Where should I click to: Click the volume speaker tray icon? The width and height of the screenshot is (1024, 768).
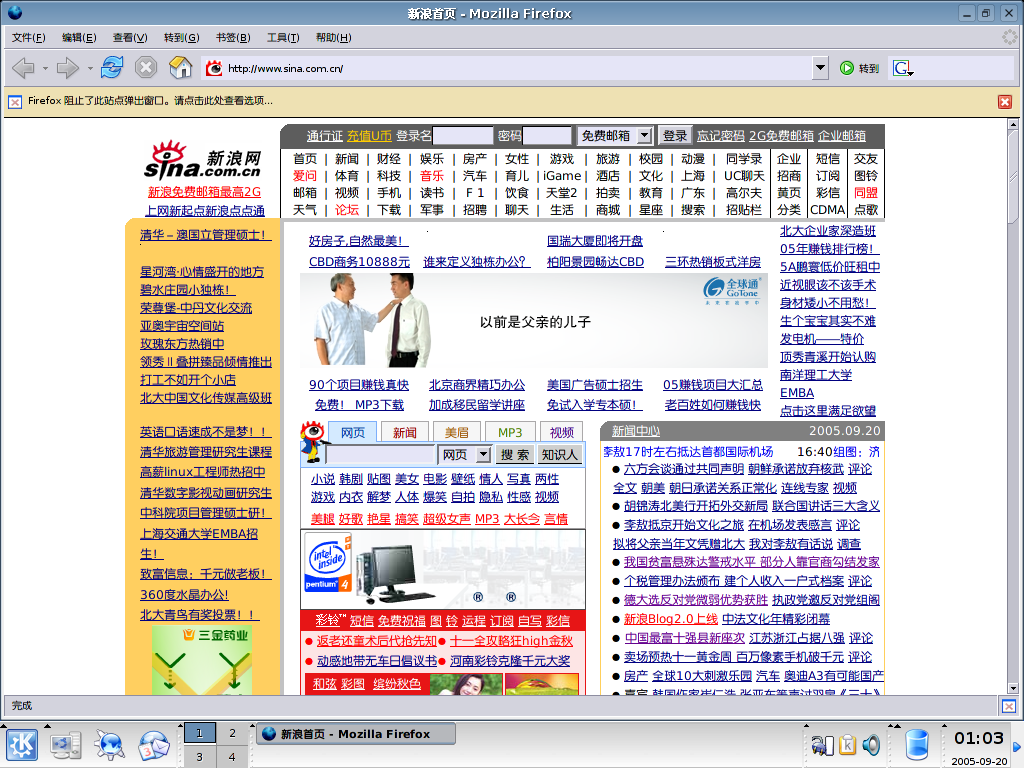point(871,745)
